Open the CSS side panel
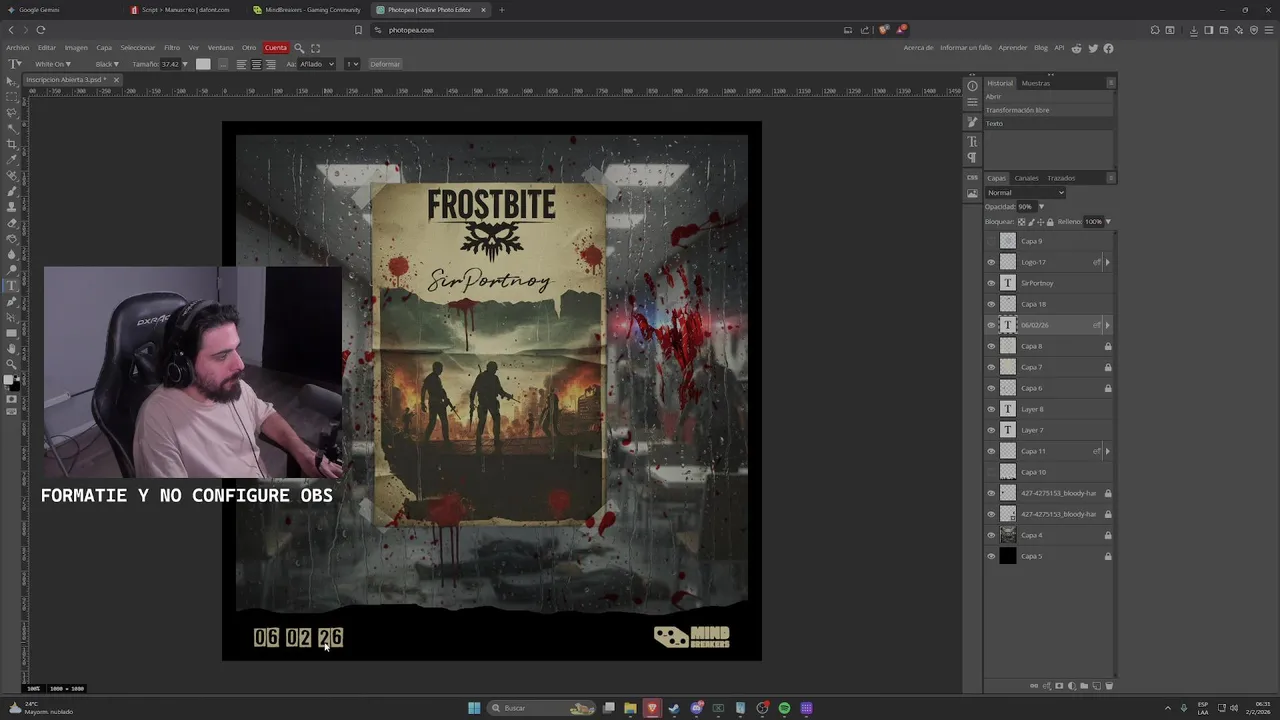1280x720 pixels. pyautogui.click(x=972, y=178)
